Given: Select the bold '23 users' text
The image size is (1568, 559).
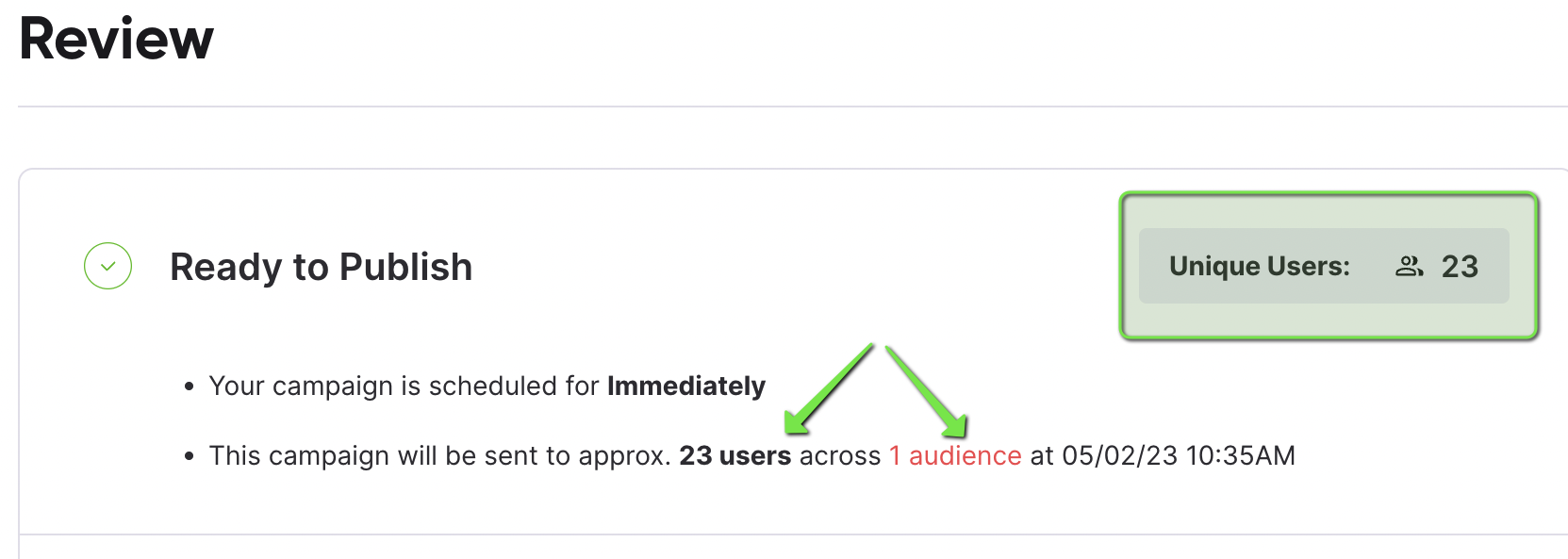Looking at the screenshot, I should coord(735,455).
